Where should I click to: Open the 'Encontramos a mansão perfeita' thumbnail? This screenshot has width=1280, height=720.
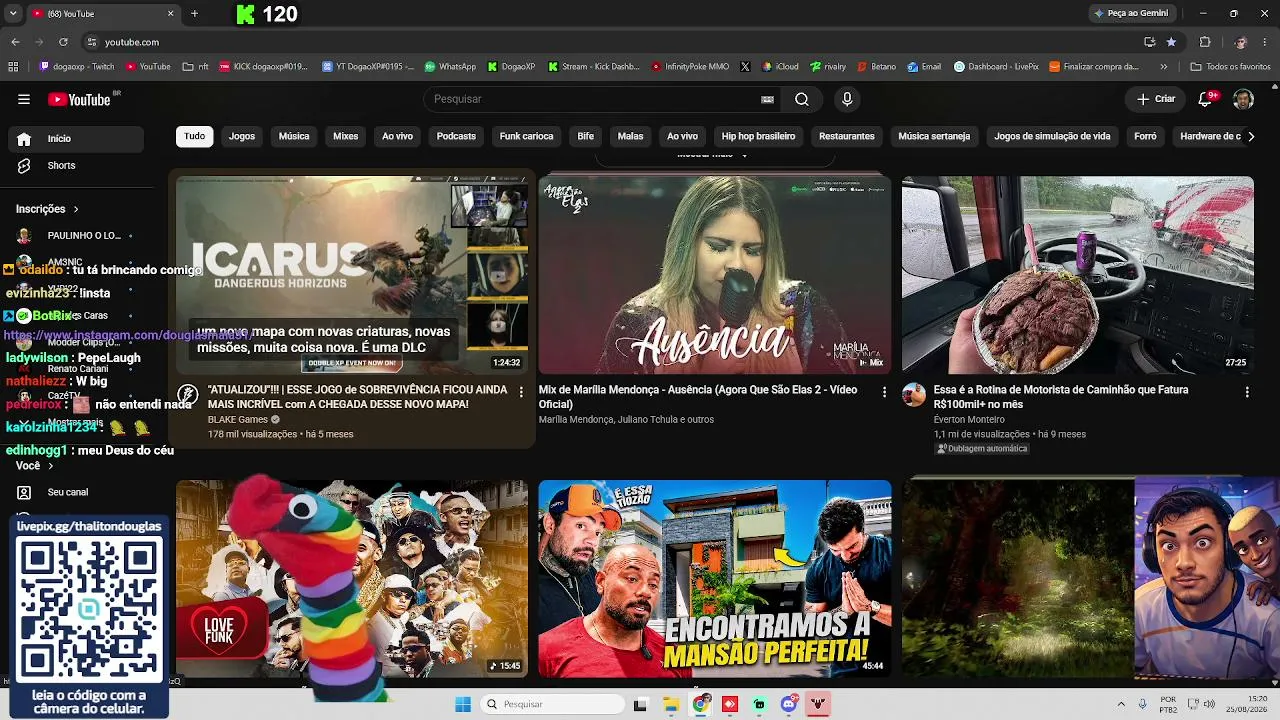click(x=715, y=579)
